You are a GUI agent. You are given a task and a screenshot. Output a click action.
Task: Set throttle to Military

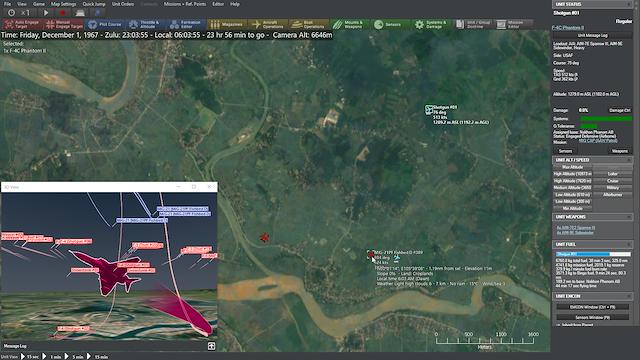pos(613,188)
